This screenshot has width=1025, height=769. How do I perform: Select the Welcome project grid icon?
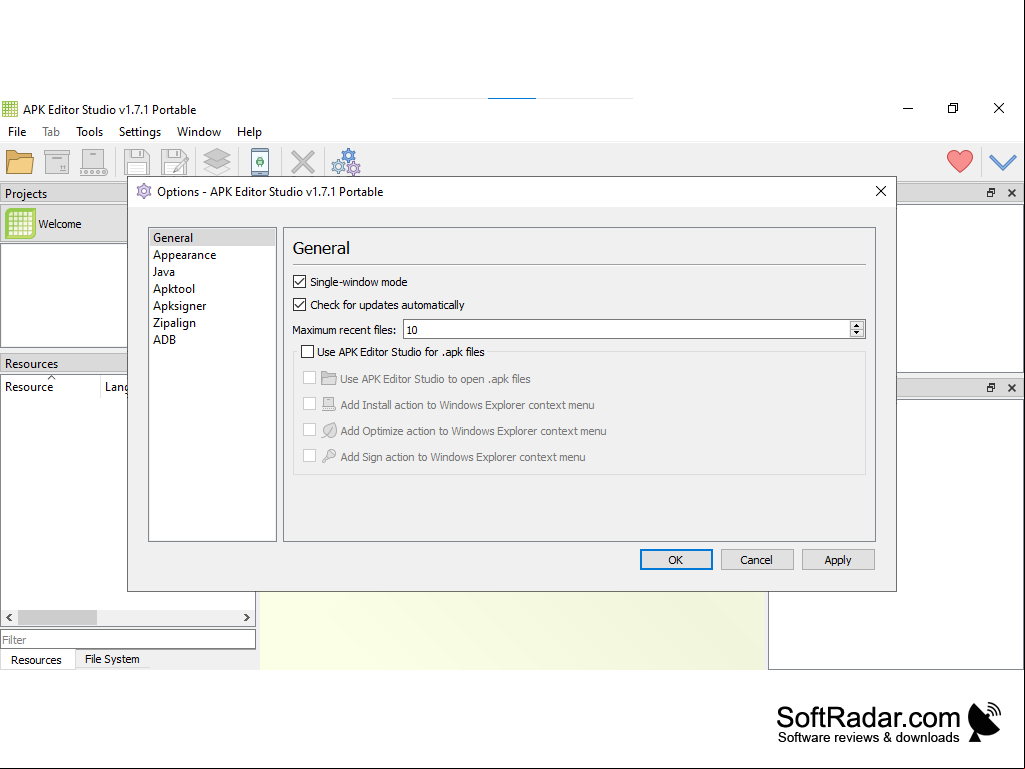[x=20, y=224]
